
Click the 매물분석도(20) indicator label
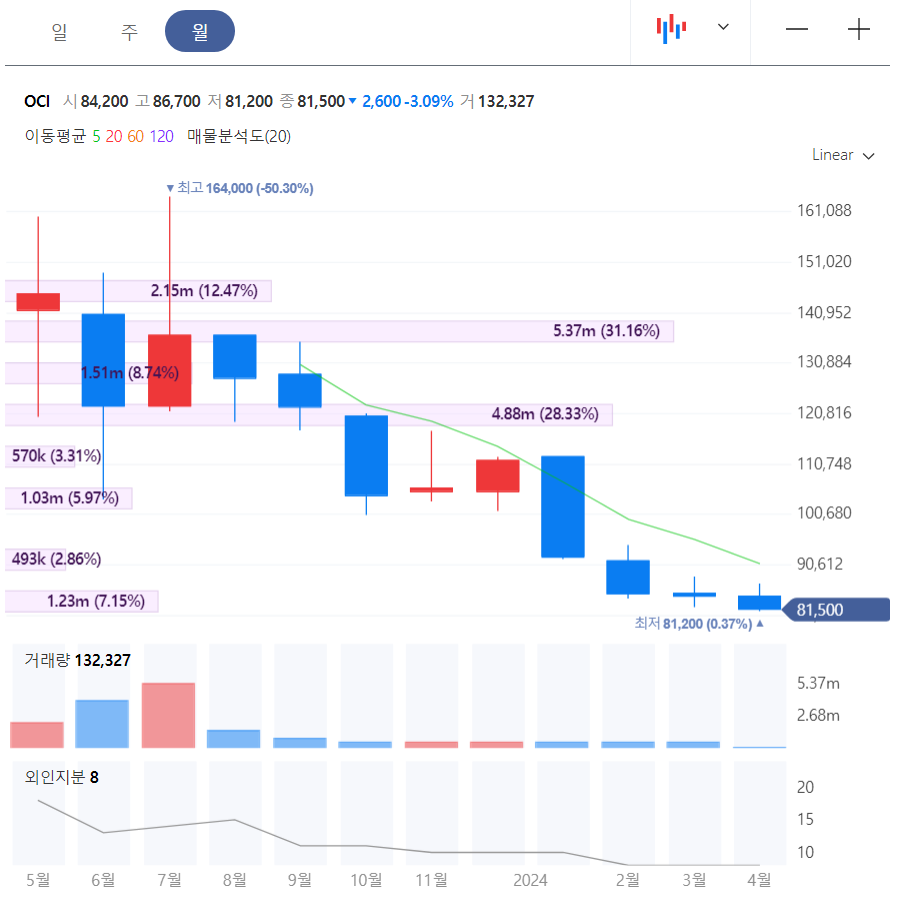click(x=239, y=136)
